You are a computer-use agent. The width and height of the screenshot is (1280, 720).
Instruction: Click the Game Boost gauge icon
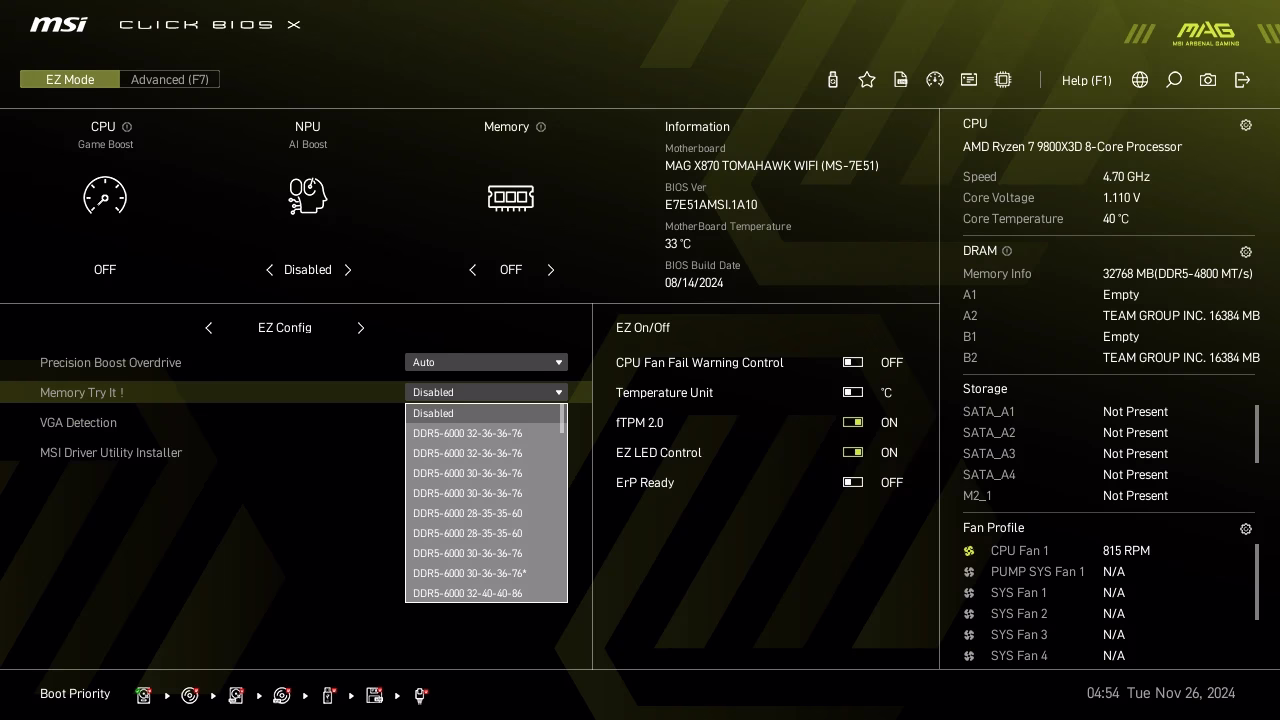(x=105, y=196)
